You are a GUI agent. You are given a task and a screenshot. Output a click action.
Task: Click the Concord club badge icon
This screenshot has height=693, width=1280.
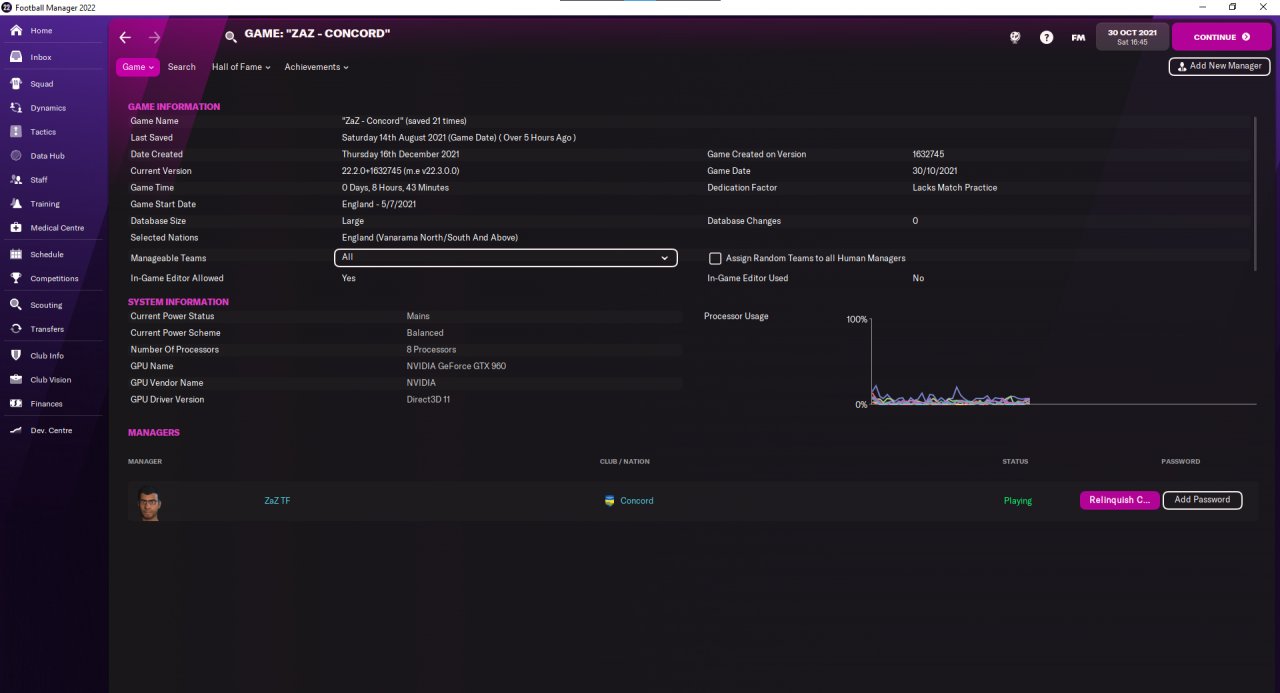[610, 500]
